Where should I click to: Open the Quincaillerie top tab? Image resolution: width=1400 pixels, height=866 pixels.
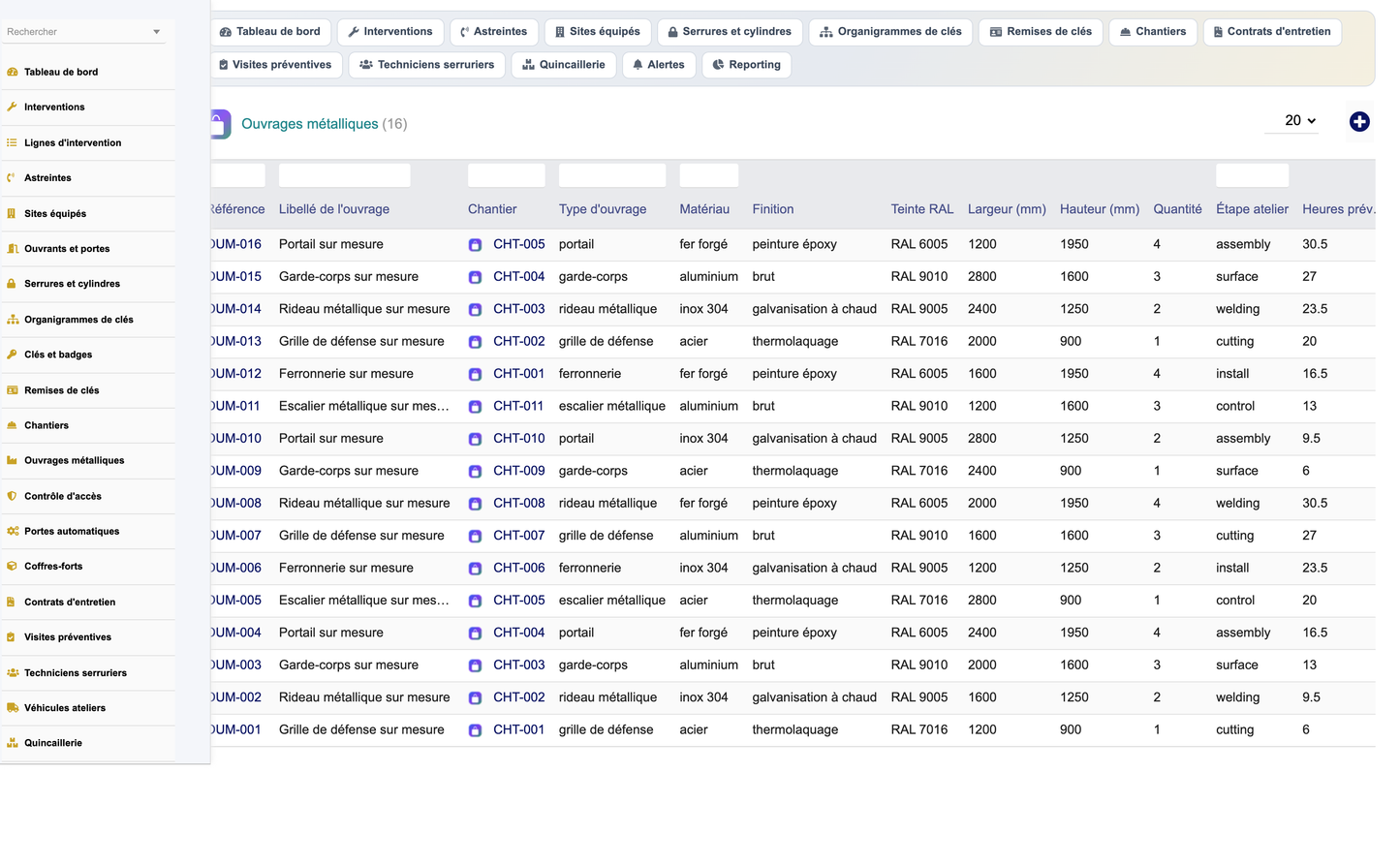point(563,65)
